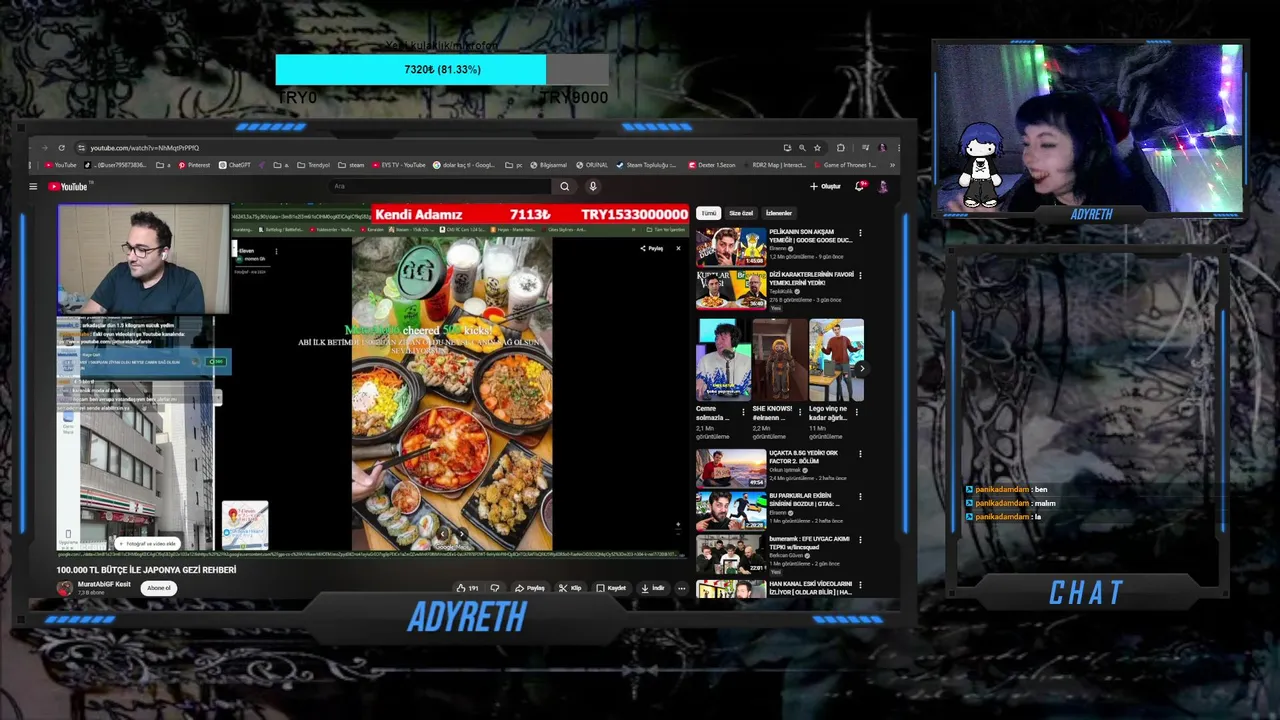Reload the page in browser toolbar
The height and width of the screenshot is (720, 1280).
pos(61,148)
